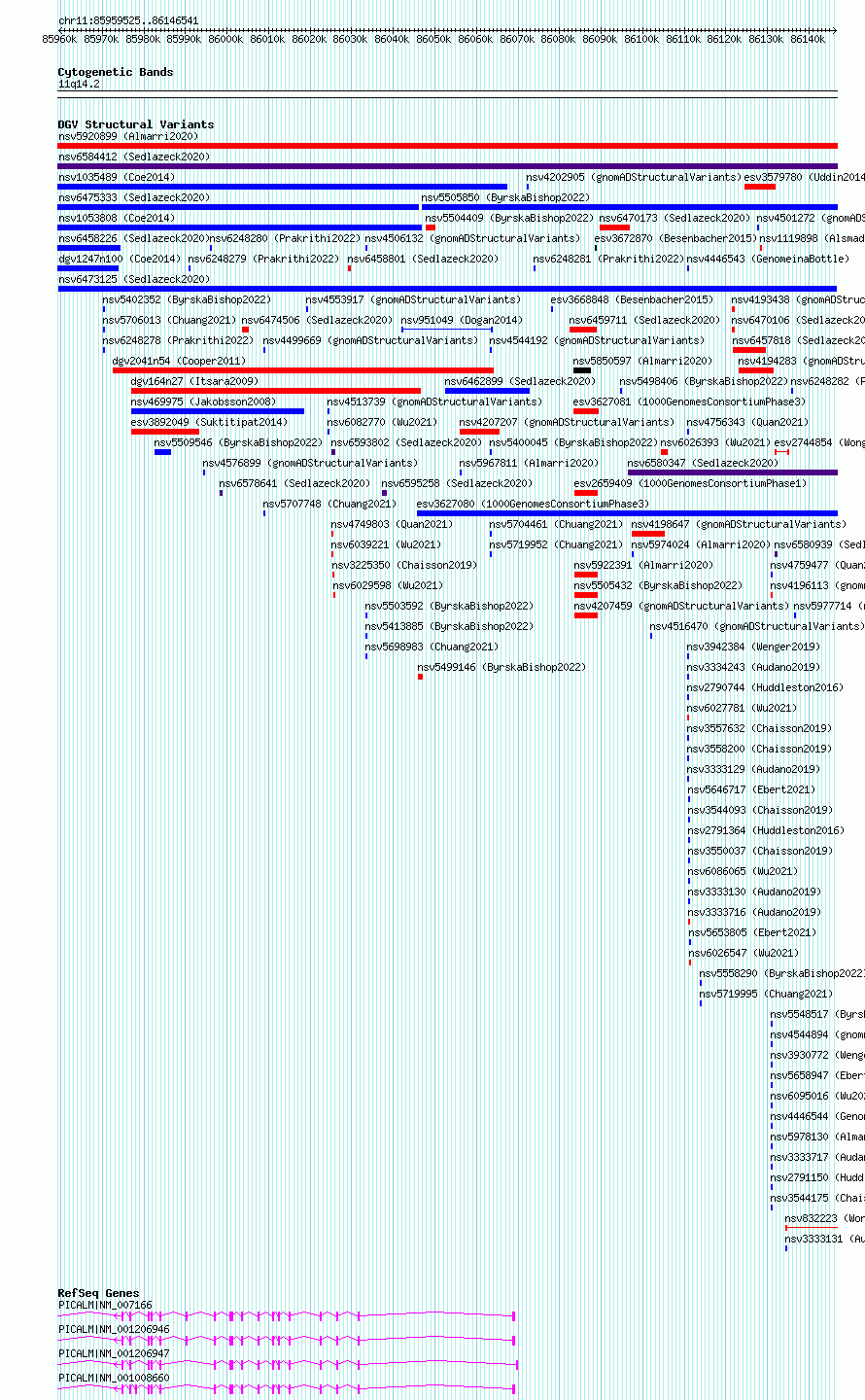Open nsv469975 (Jakobsson2008) label
Screen dimensions: 865x1400
point(204,402)
